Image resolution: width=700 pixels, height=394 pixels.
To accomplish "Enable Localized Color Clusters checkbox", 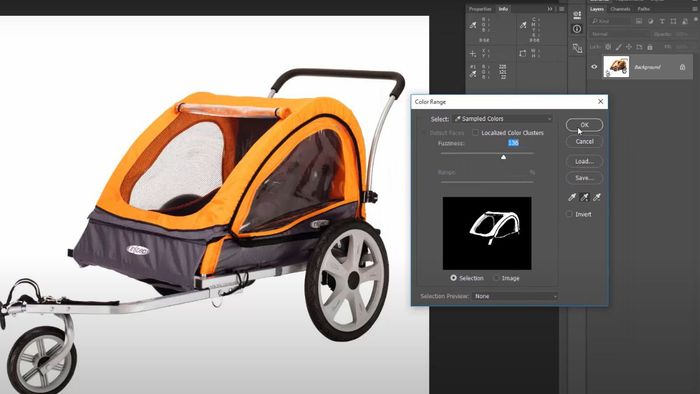I will pyautogui.click(x=475, y=133).
